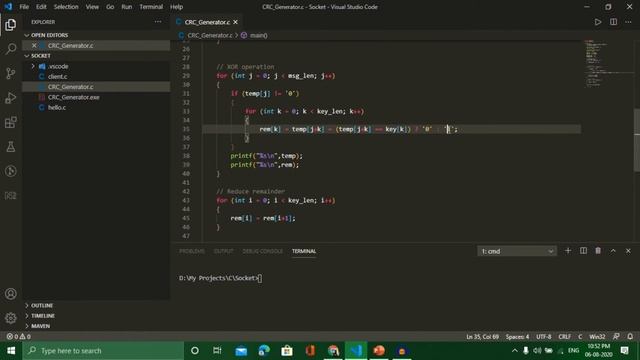The image size is (640, 360).
Task: Open Task View on the taskbar
Action: click(x=218, y=351)
